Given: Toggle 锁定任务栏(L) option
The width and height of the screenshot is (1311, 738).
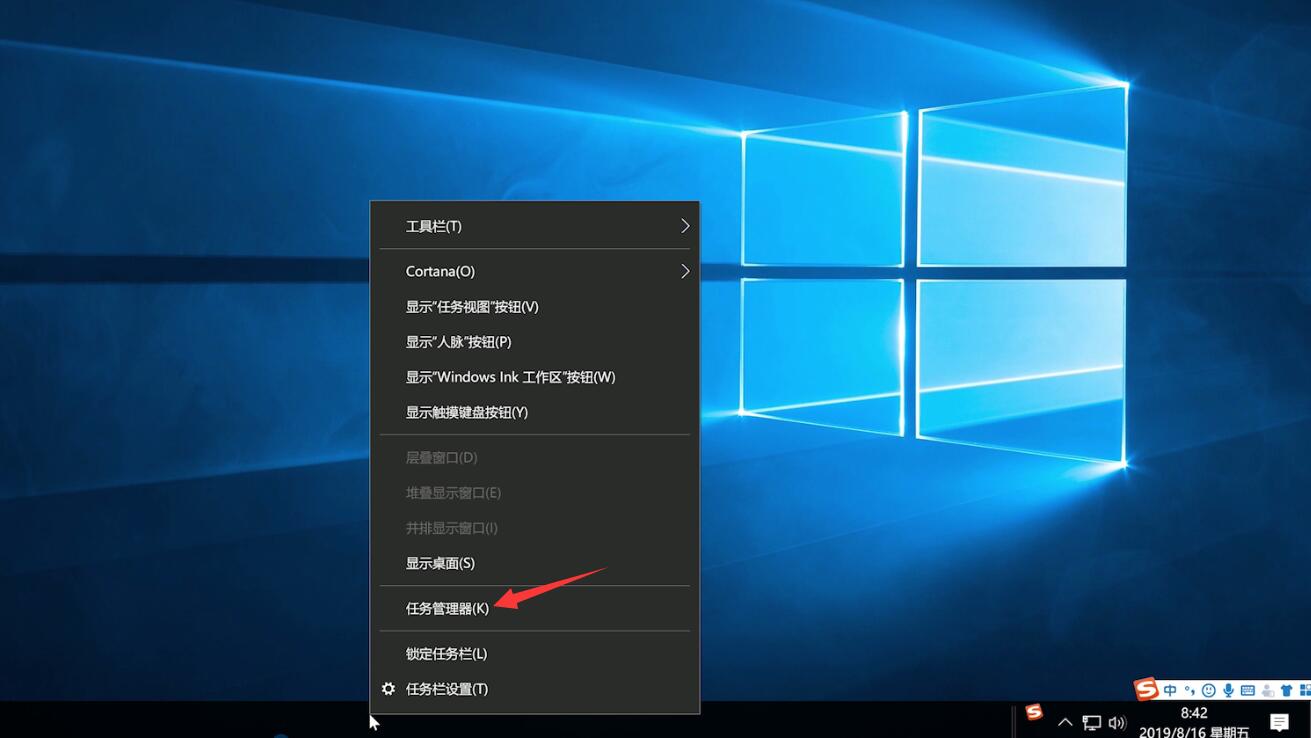Looking at the screenshot, I should [x=534, y=654].
